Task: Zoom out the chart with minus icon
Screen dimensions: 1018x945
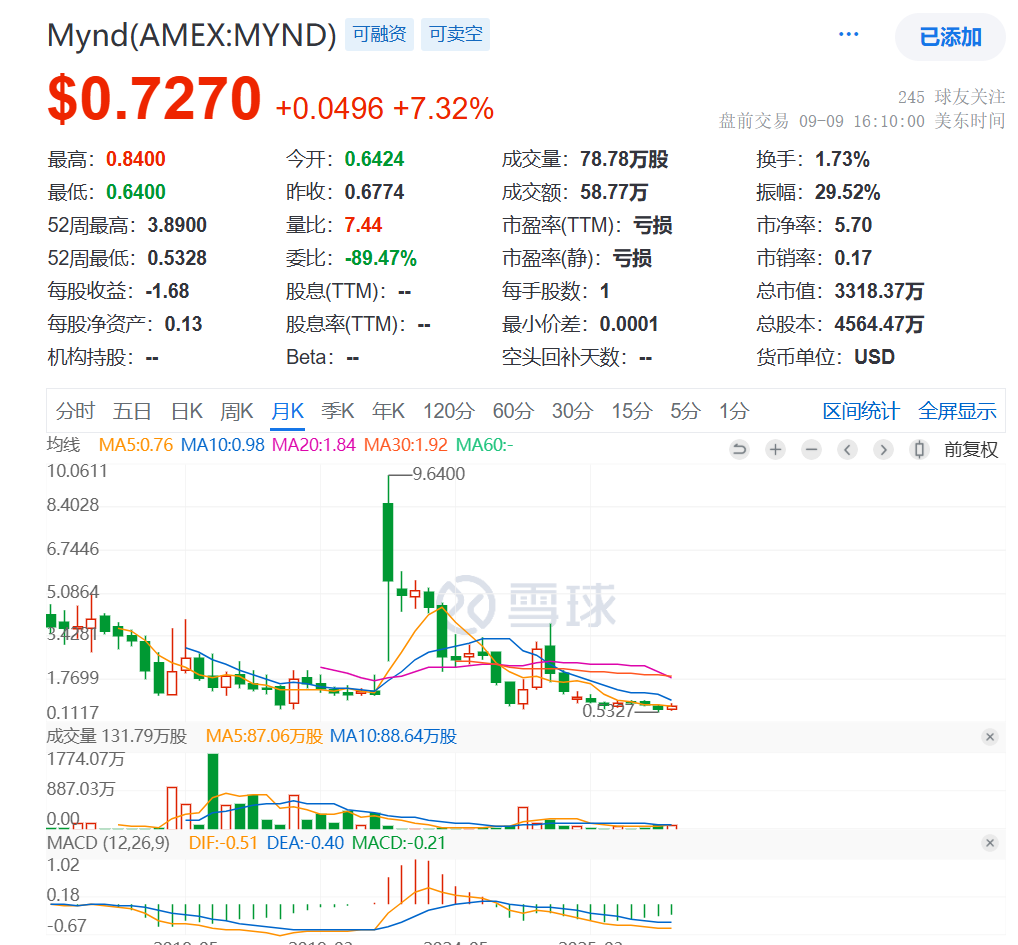Action: pyautogui.click(x=812, y=449)
